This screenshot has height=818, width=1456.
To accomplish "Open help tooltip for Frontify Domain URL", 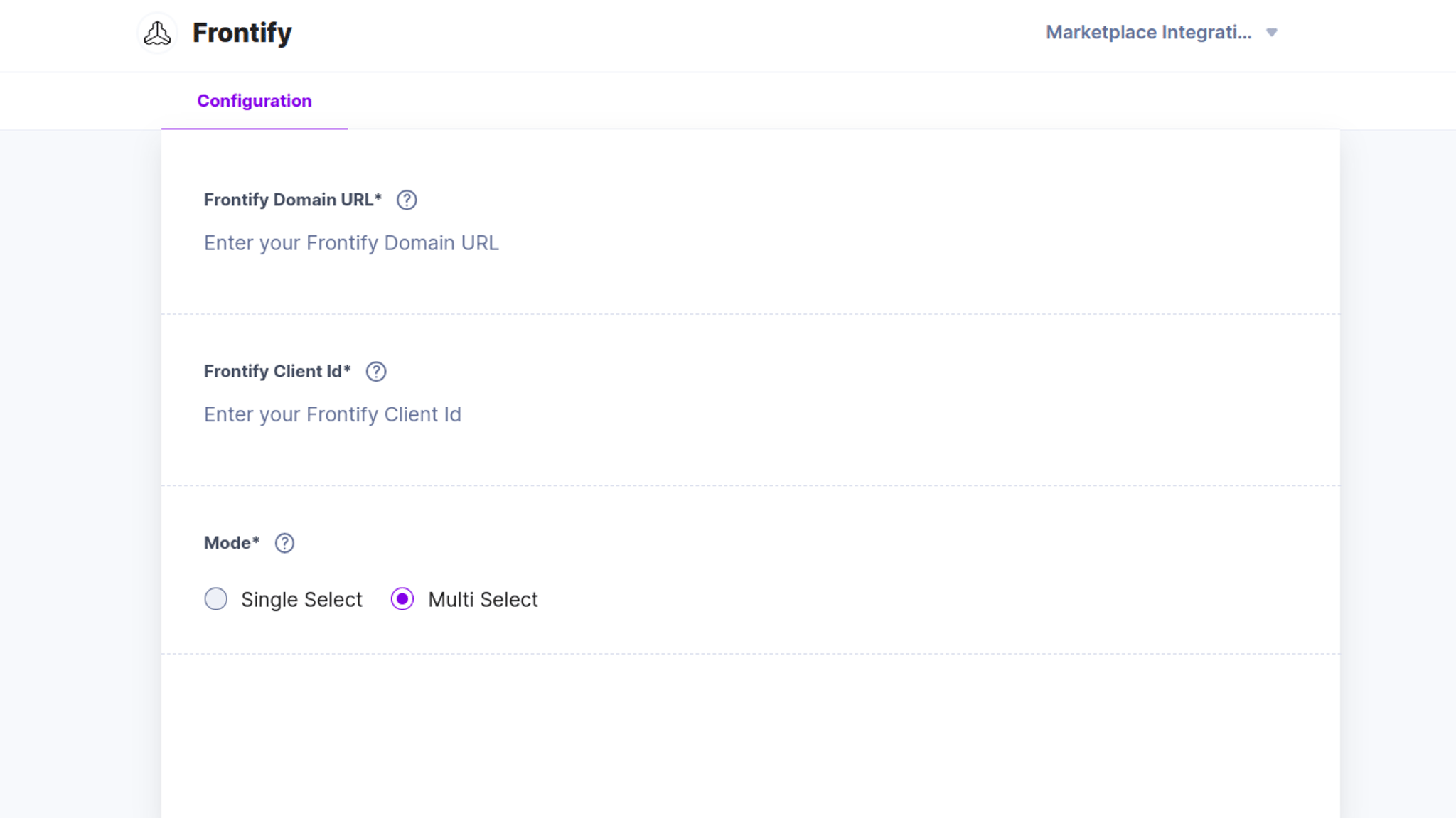I will (407, 200).
